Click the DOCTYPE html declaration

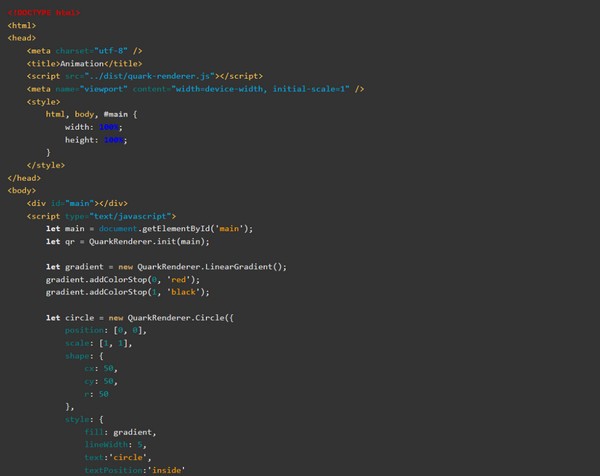pos(44,12)
